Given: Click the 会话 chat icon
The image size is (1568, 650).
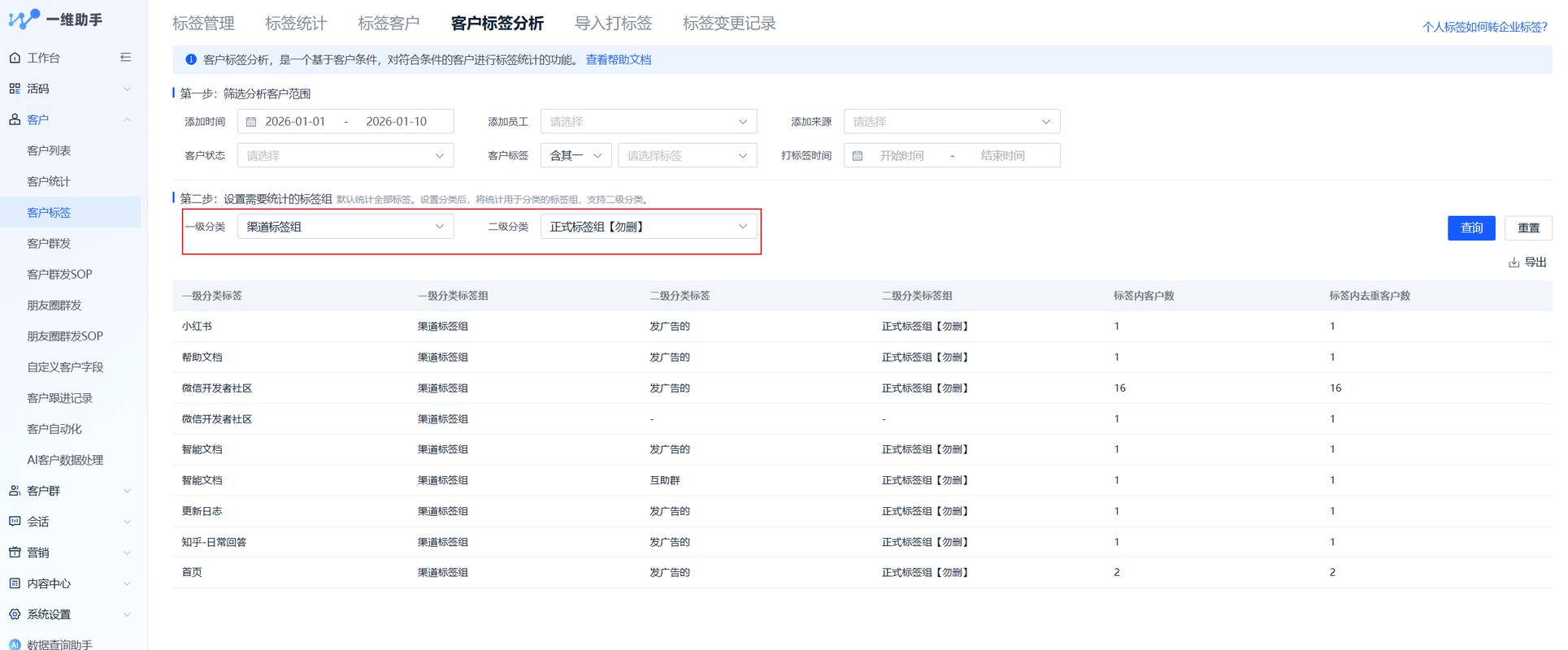Looking at the screenshot, I should pyautogui.click(x=15, y=522).
